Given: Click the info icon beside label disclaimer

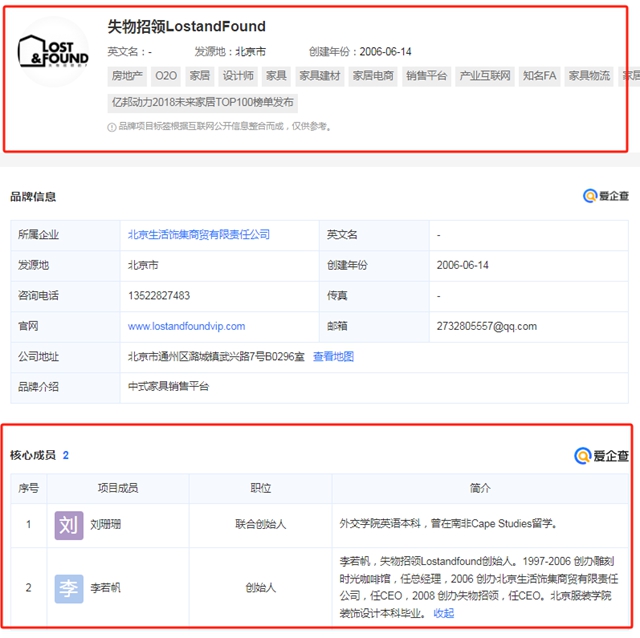Looking at the screenshot, I should click(111, 127).
